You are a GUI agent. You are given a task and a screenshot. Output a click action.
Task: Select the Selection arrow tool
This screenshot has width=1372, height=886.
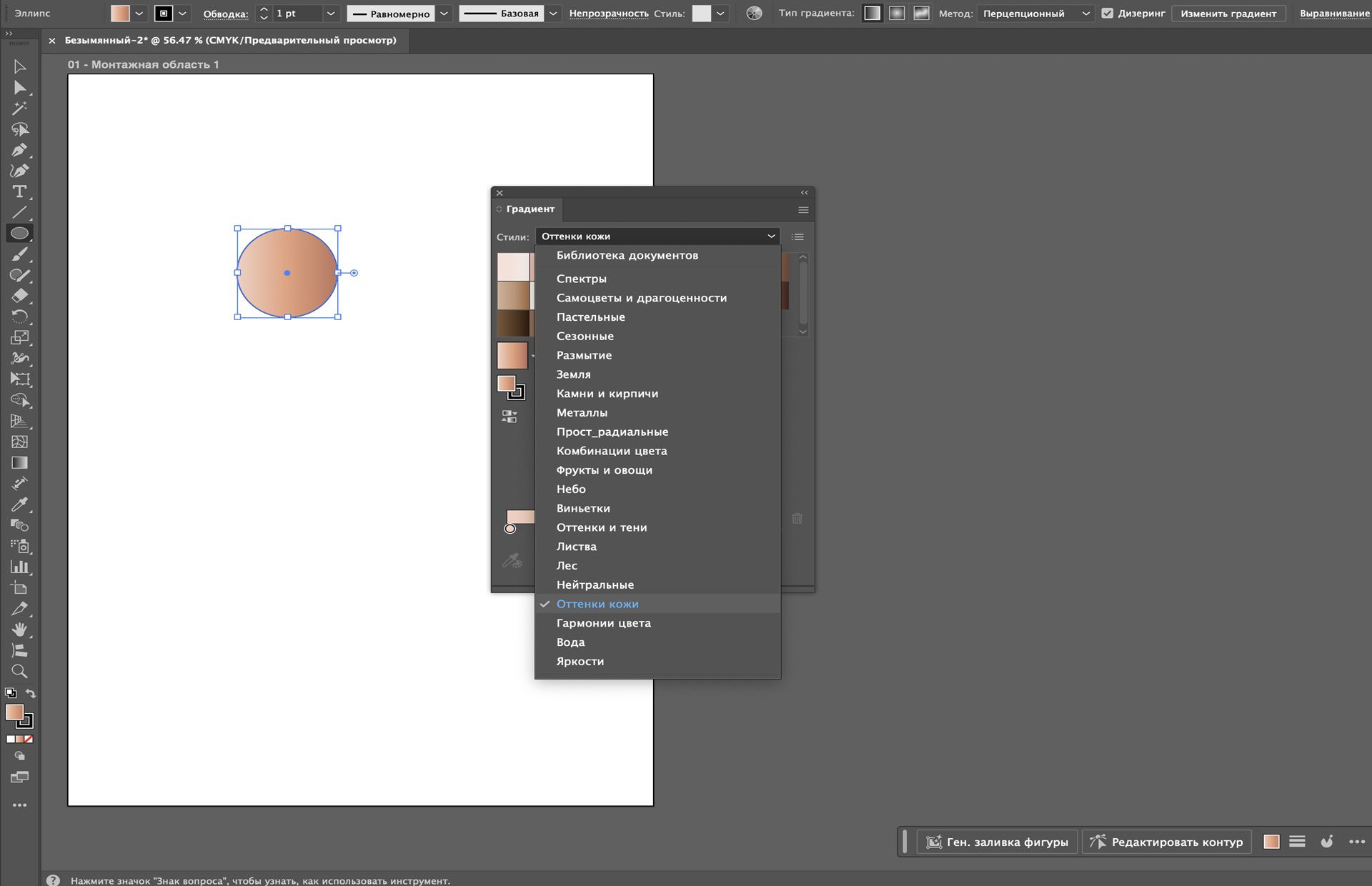point(19,66)
